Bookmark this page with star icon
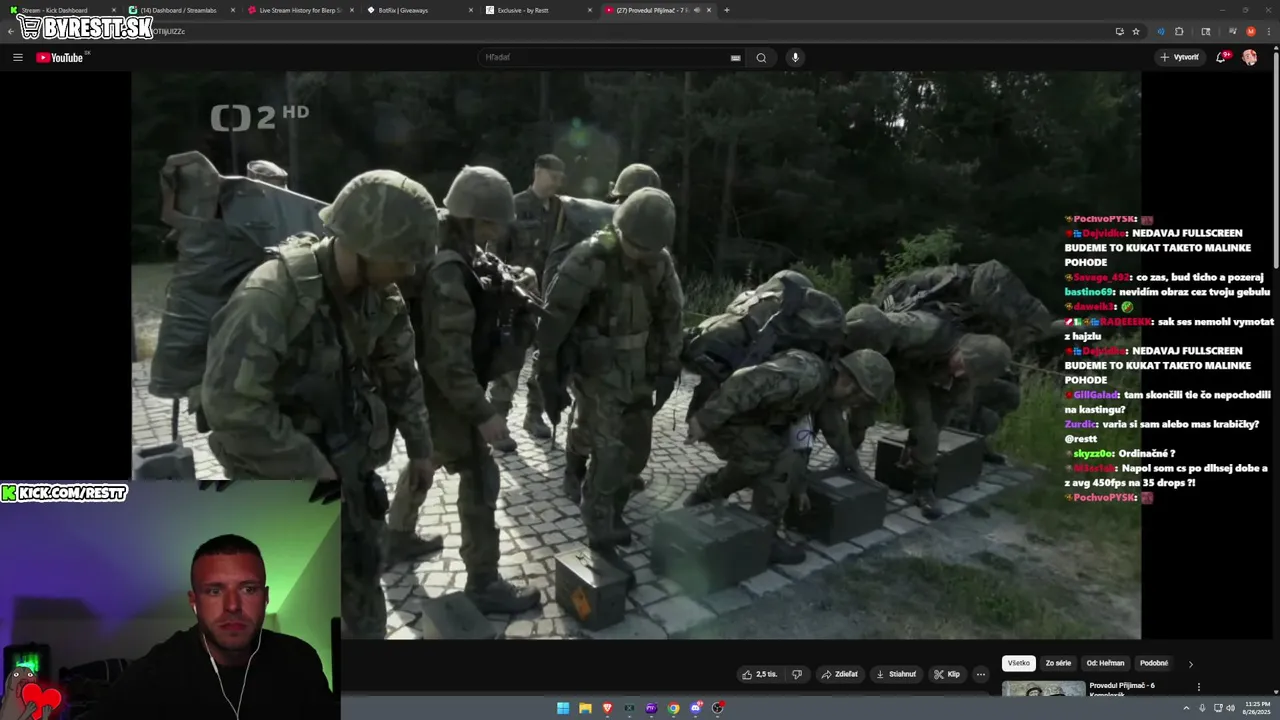The image size is (1280, 720). [x=1136, y=31]
